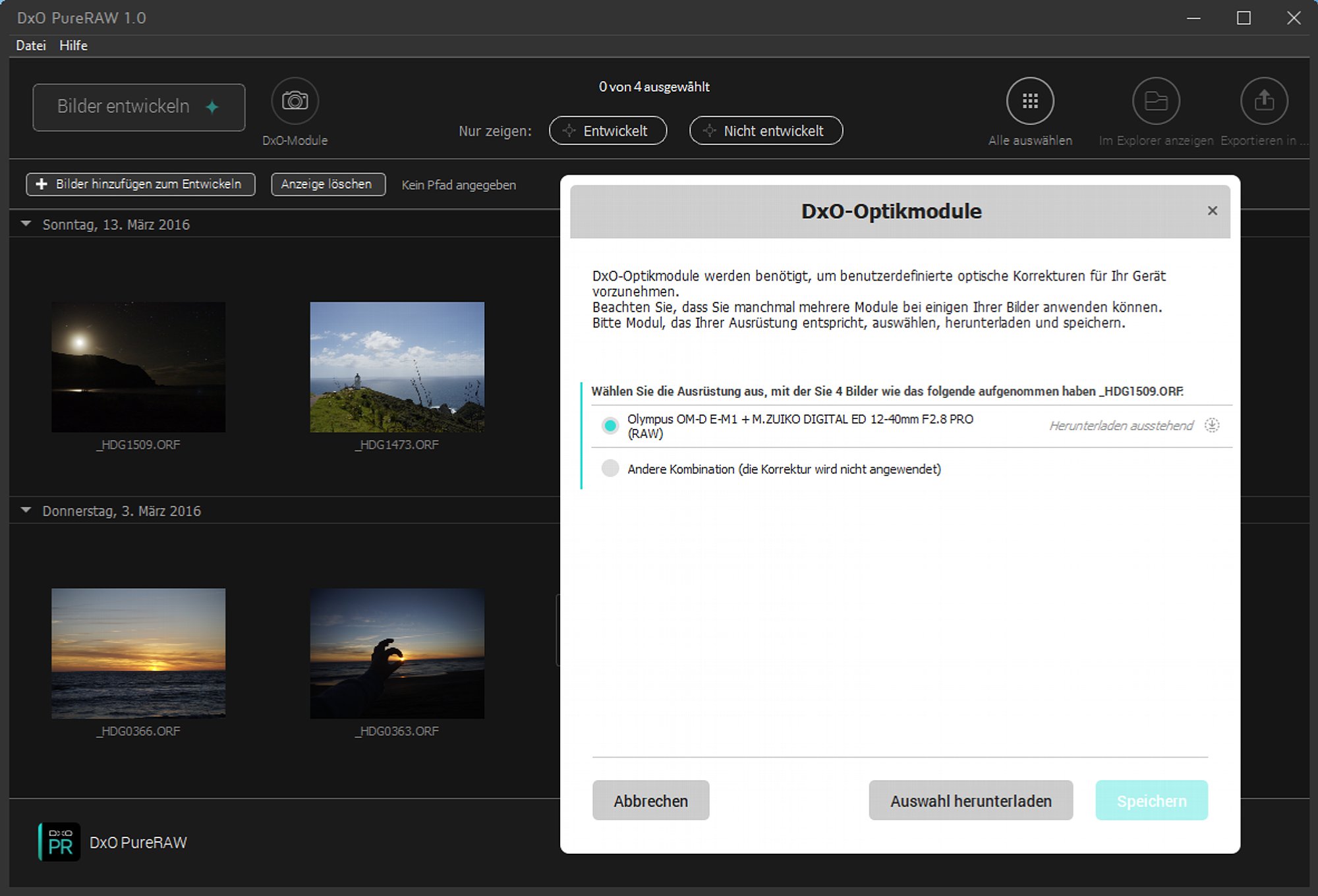The width and height of the screenshot is (1318, 896).
Task: Close the DxO-Optikmodule dialog with X
Action: pyautogui.click(x=1212, y=211)
